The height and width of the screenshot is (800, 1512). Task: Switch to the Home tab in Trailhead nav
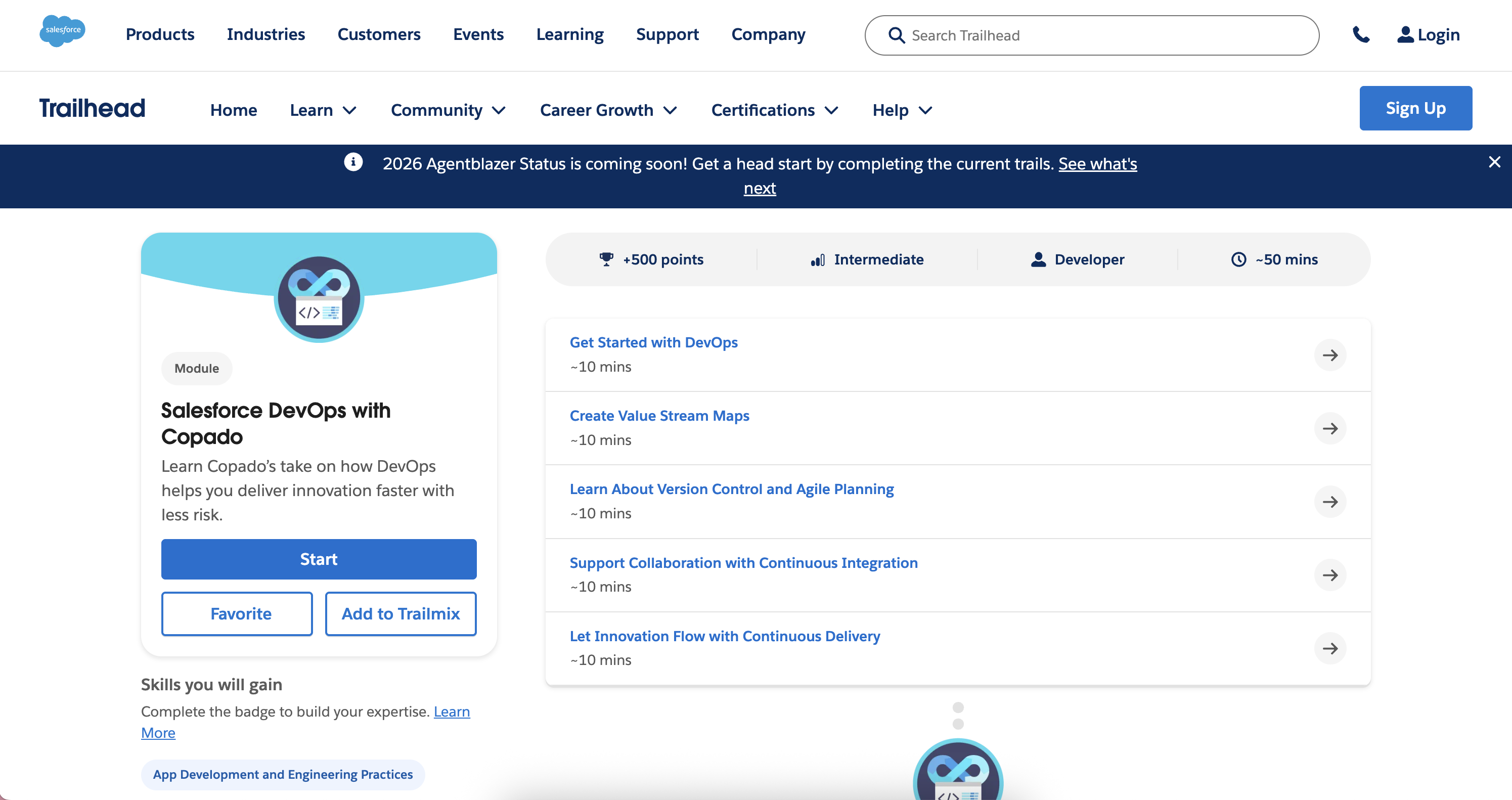233,110
